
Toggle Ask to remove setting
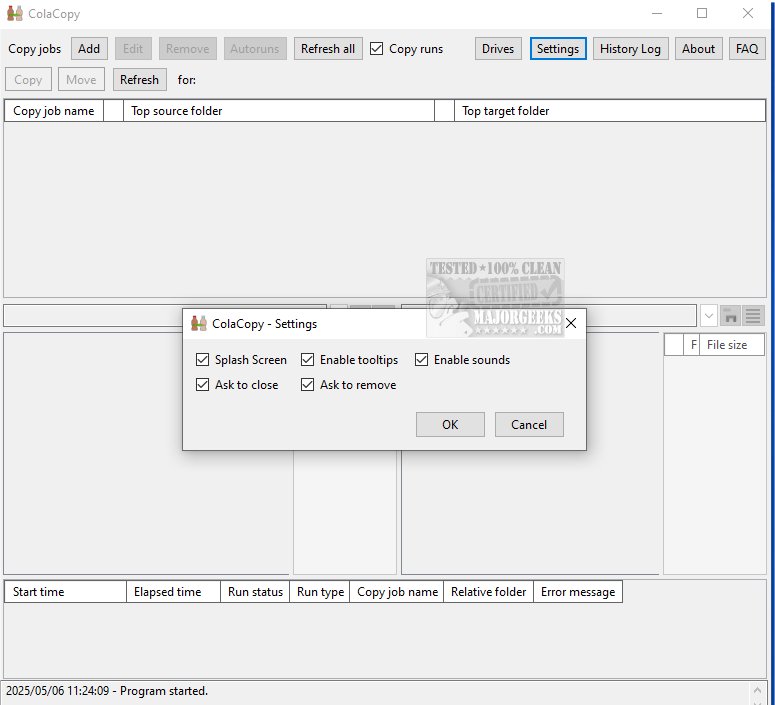coord(307,384)
